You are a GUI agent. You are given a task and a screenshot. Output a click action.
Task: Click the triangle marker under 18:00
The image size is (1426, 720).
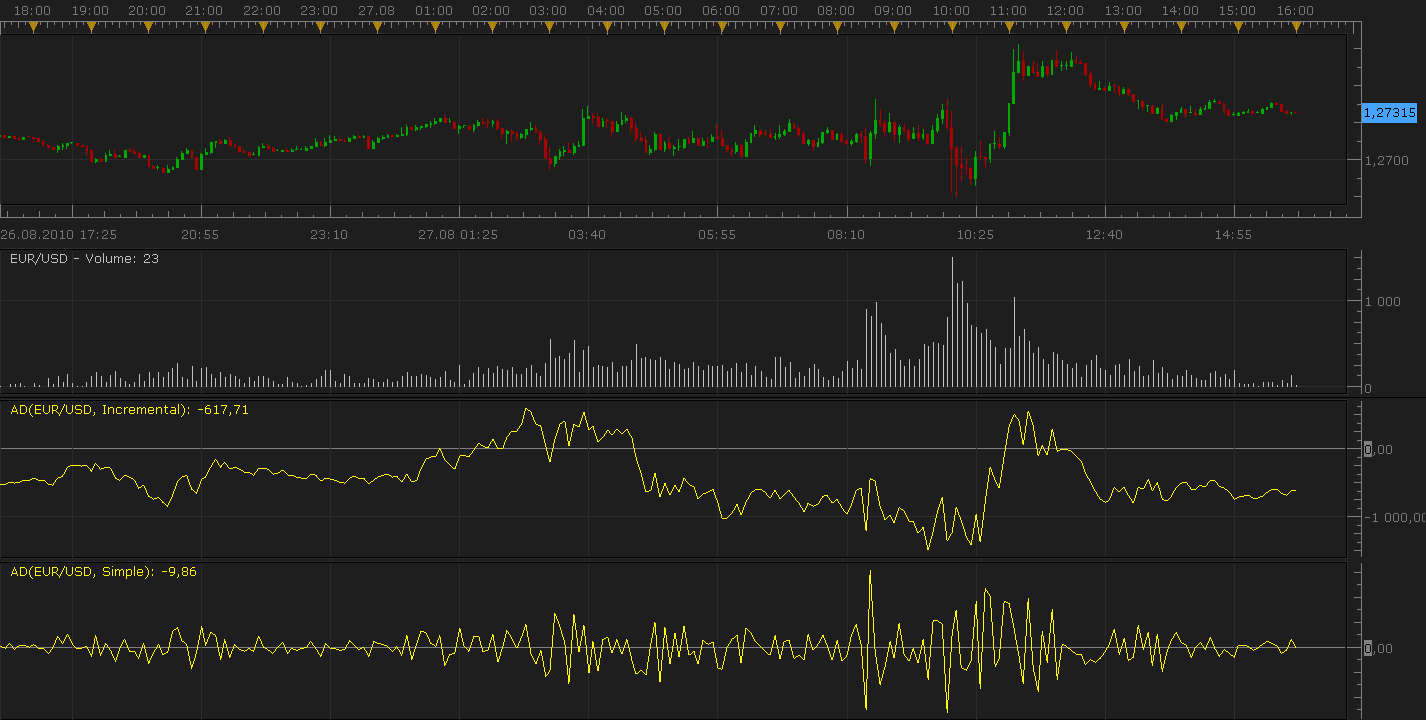33,28
